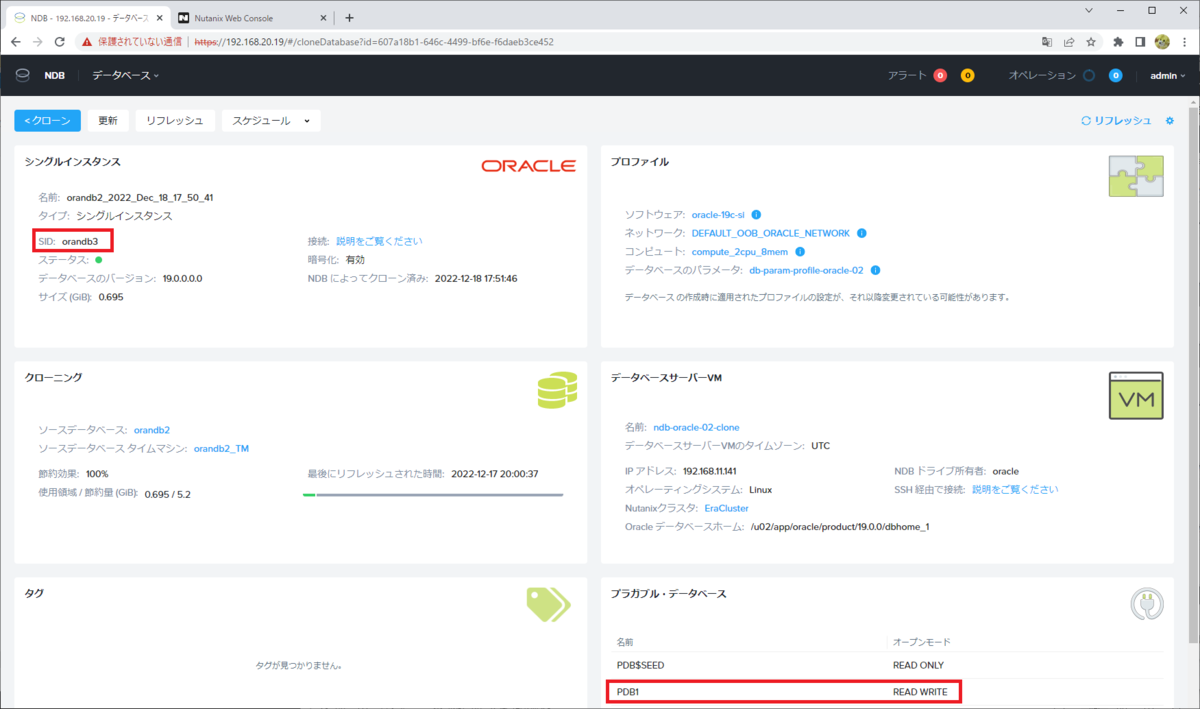Viewport: 1200px width, 709px height.
Task: Select the PDB$SEED table row
Action: coord(888,665)
